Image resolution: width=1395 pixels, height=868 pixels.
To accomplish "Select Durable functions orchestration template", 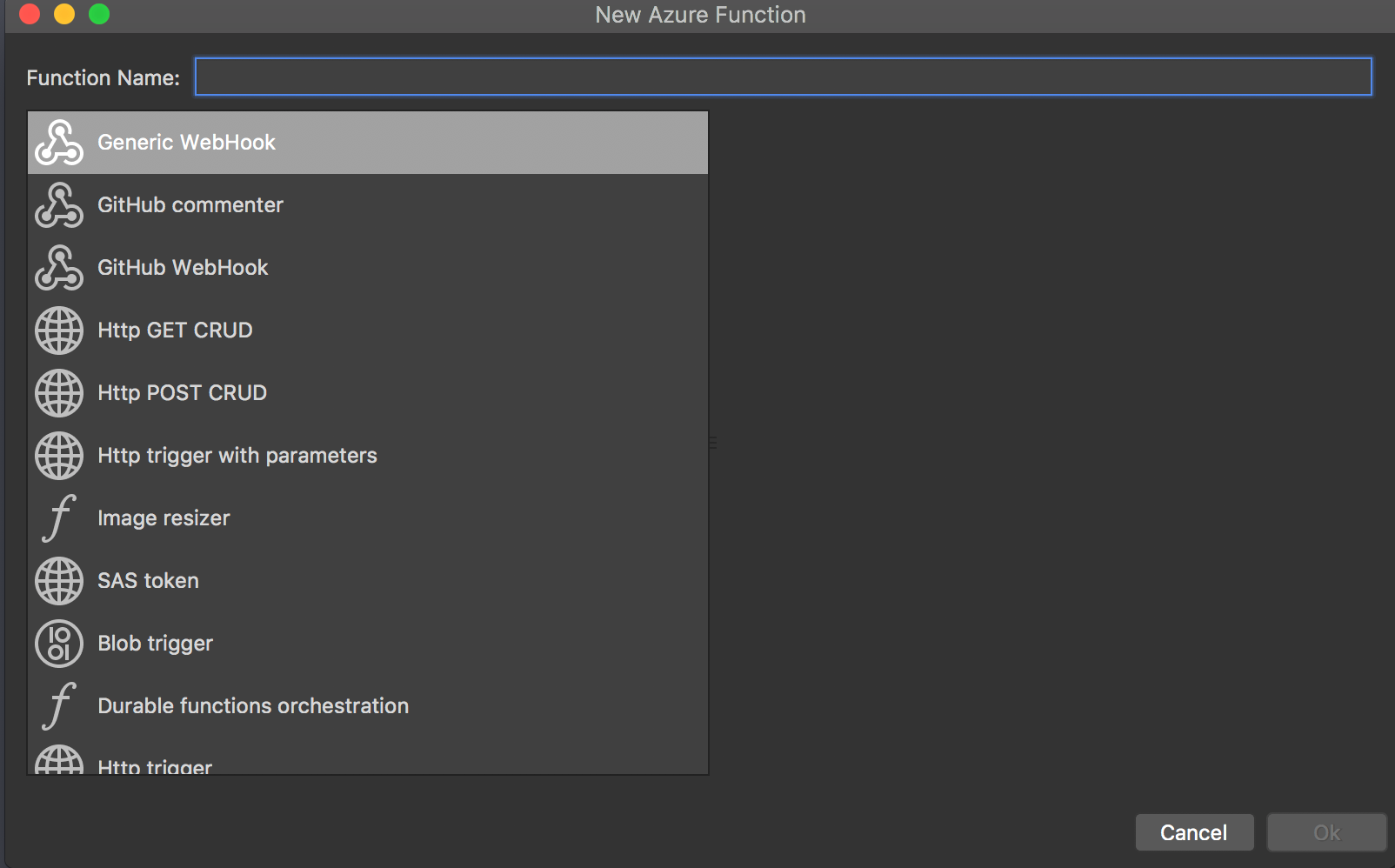I will [368, 706].
